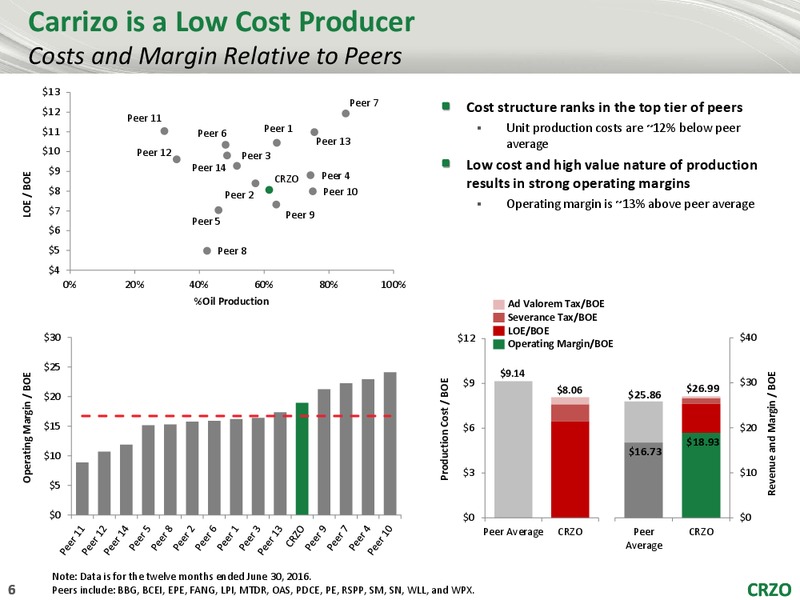Click the '100%' oil production tick label
800x600 pixels.
(393, 284)
